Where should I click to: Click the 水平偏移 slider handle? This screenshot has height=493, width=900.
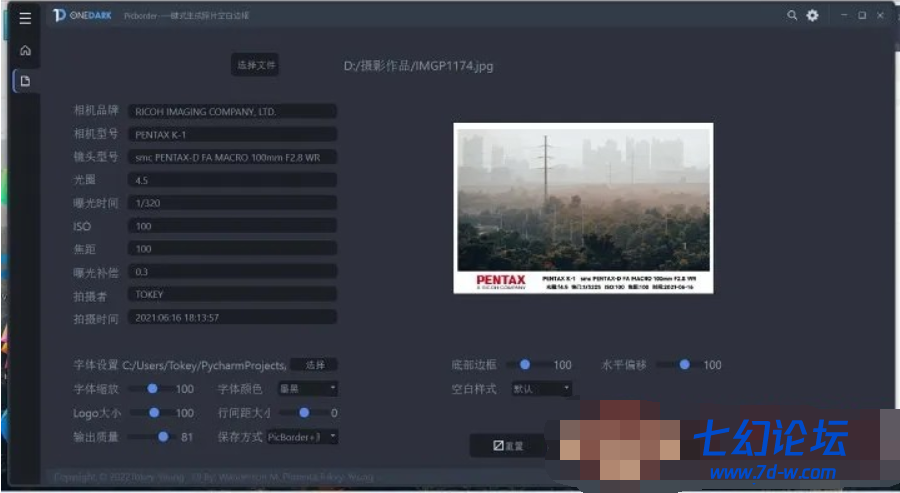tap(685, 365)
